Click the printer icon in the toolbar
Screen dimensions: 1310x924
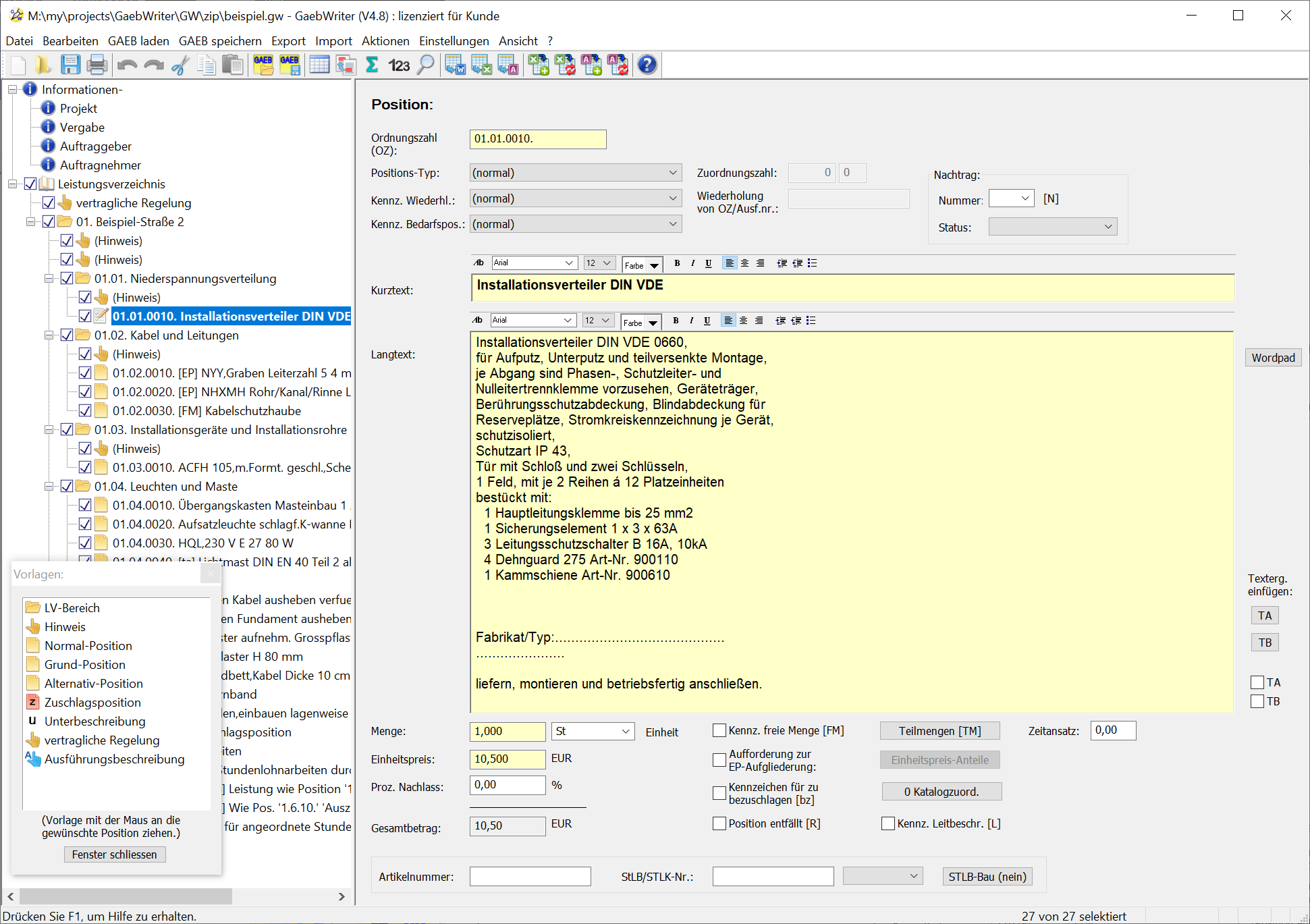97,65
